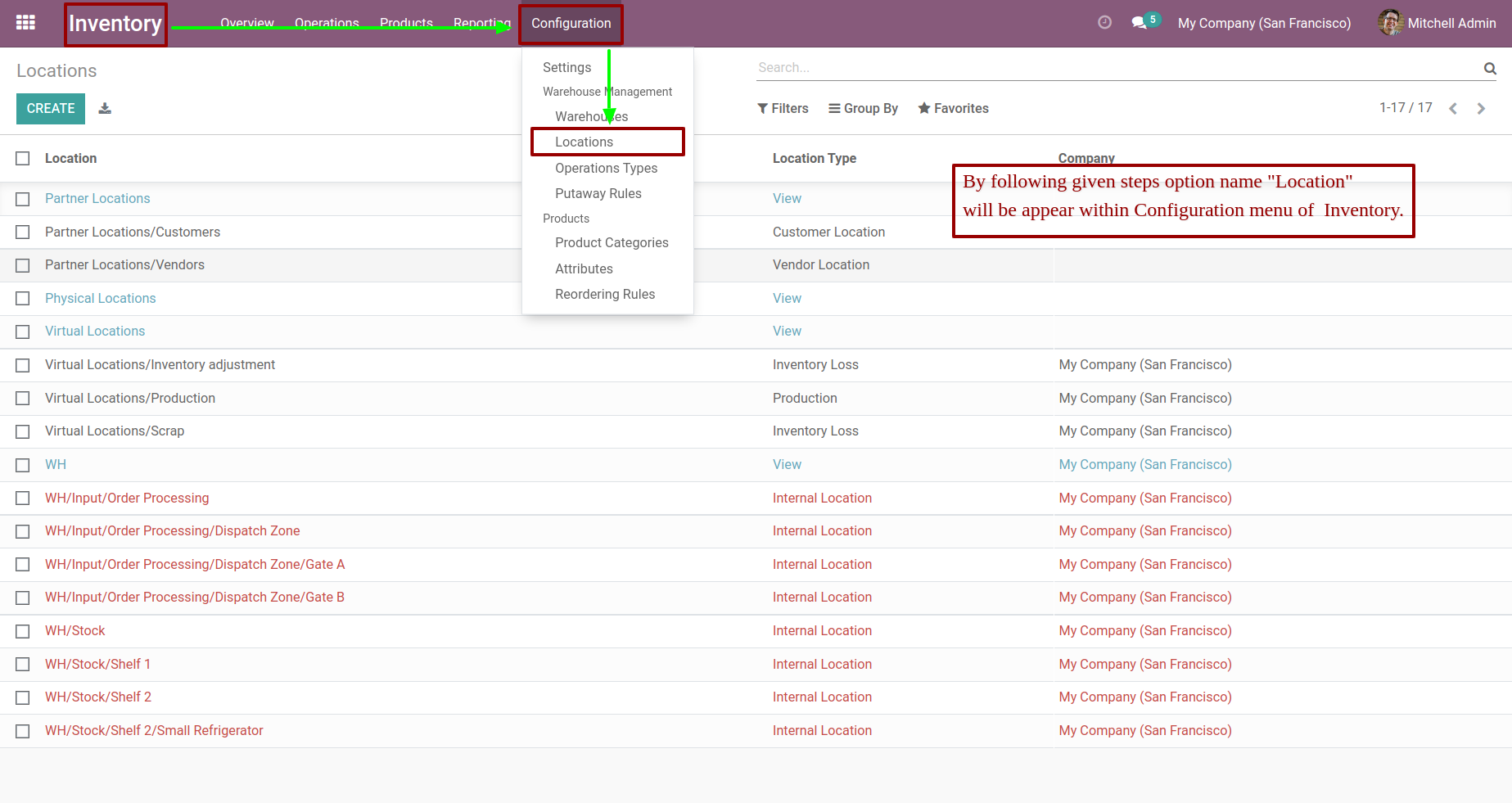Click Production location type cell

805,398
